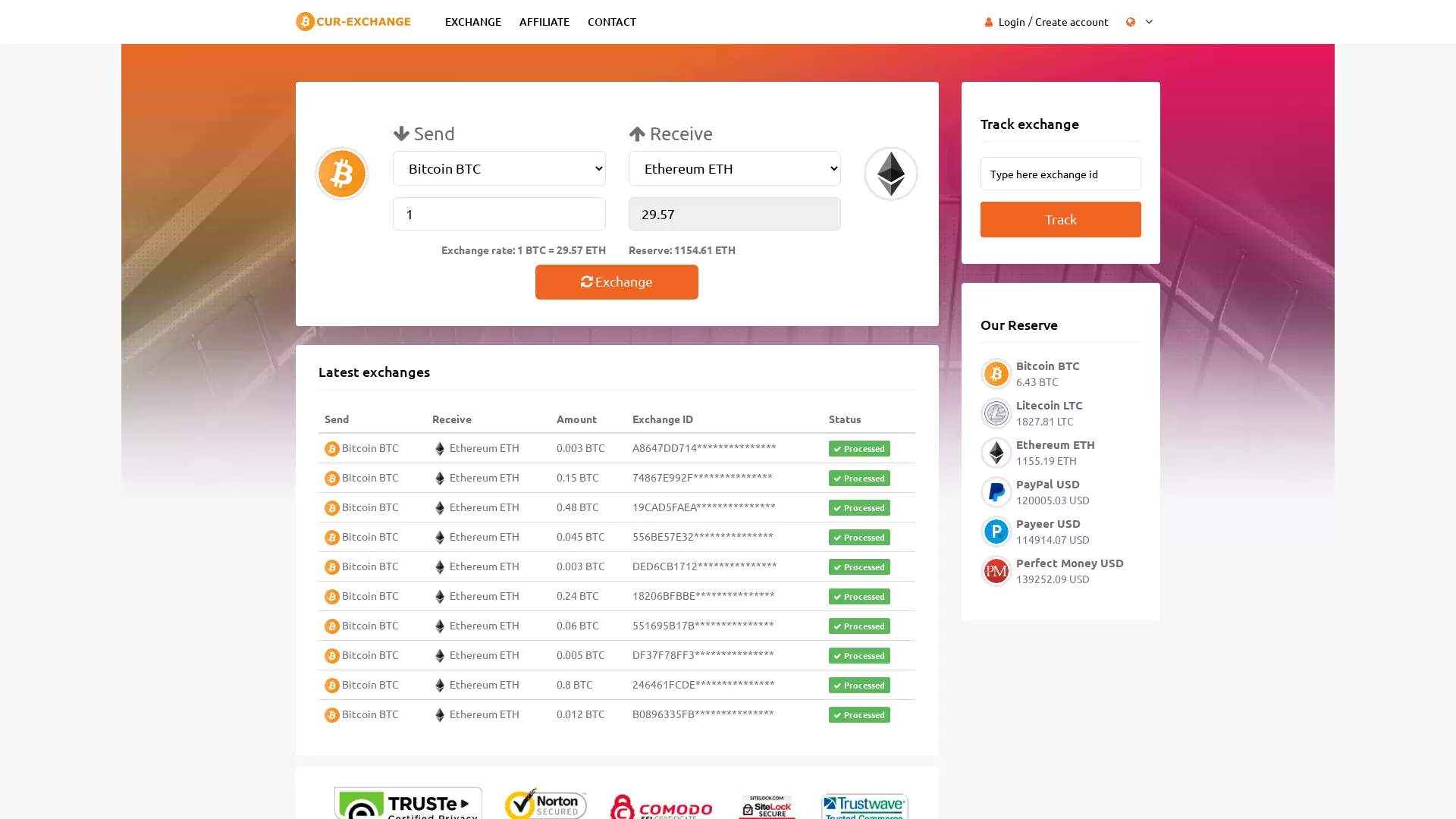Image resolution: width=1456 pixels, height=819 pixels.
Task: Click the Perfect Money USD reserve icon
Action: click(x=996, y=571)
